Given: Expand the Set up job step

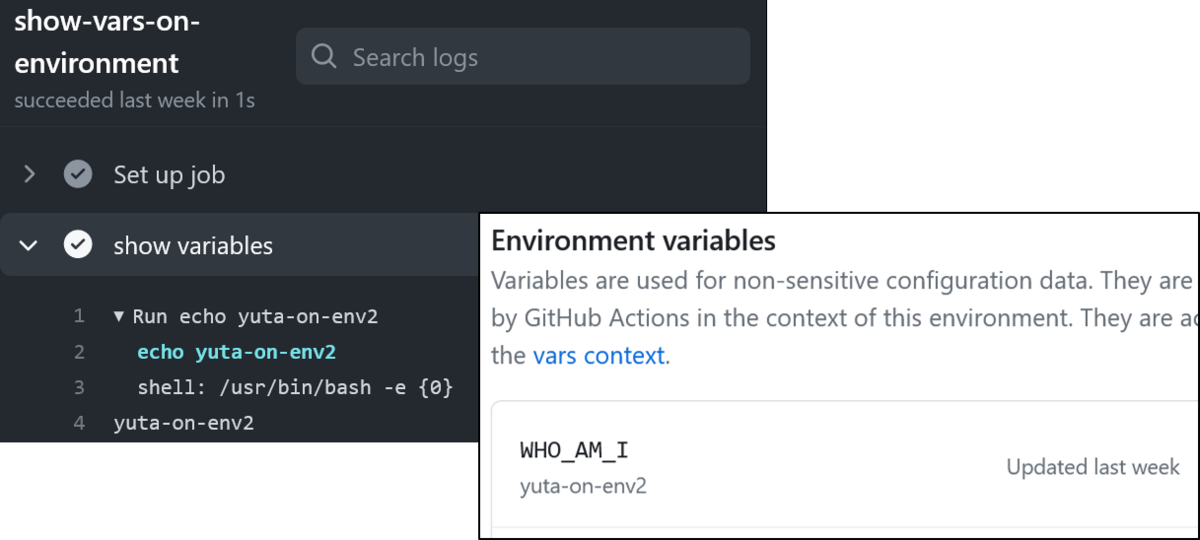Looking at the screenshot, I should [x=29, y=175].
